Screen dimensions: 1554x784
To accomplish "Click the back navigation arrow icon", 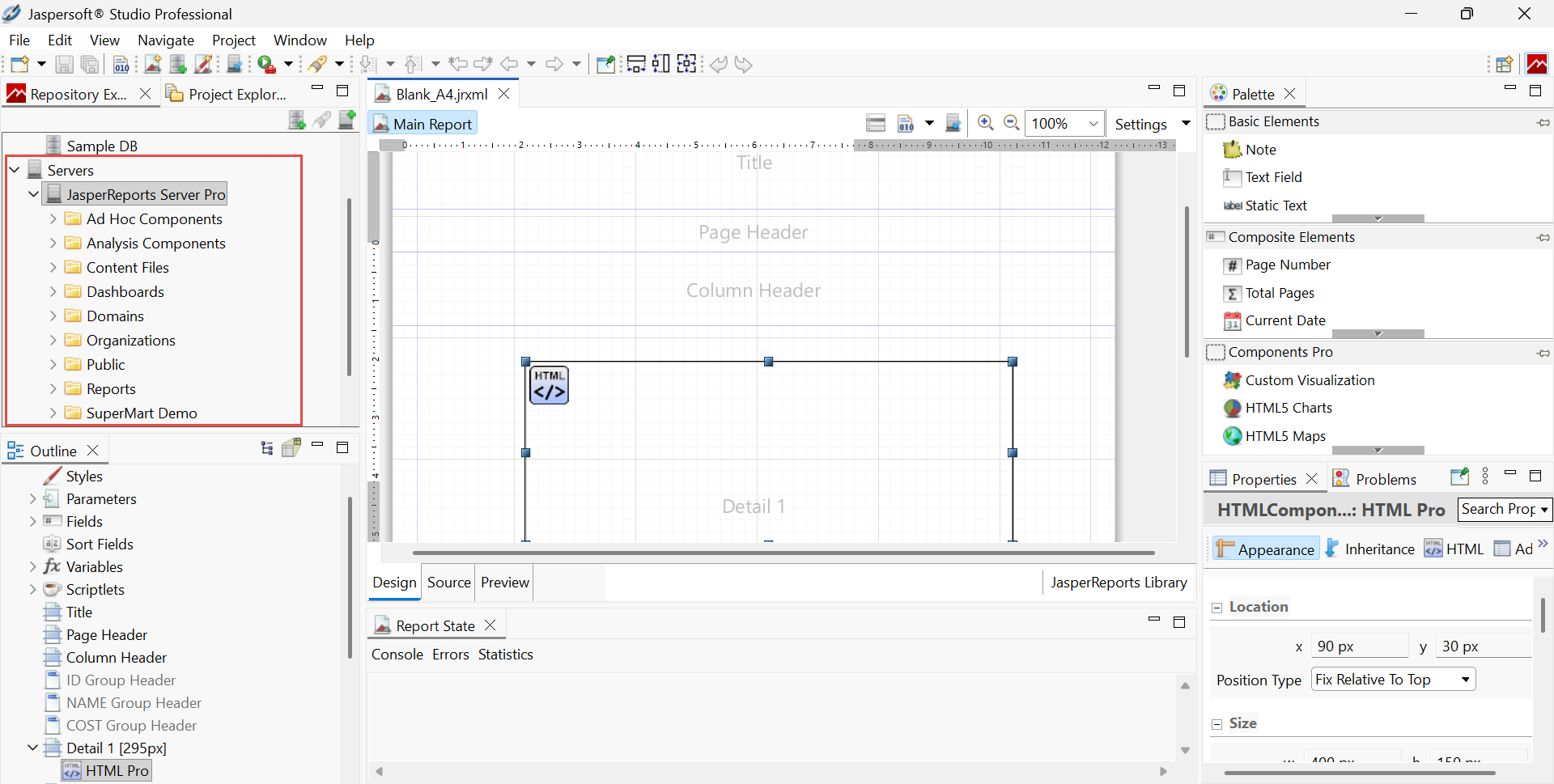I will (509, 64).
